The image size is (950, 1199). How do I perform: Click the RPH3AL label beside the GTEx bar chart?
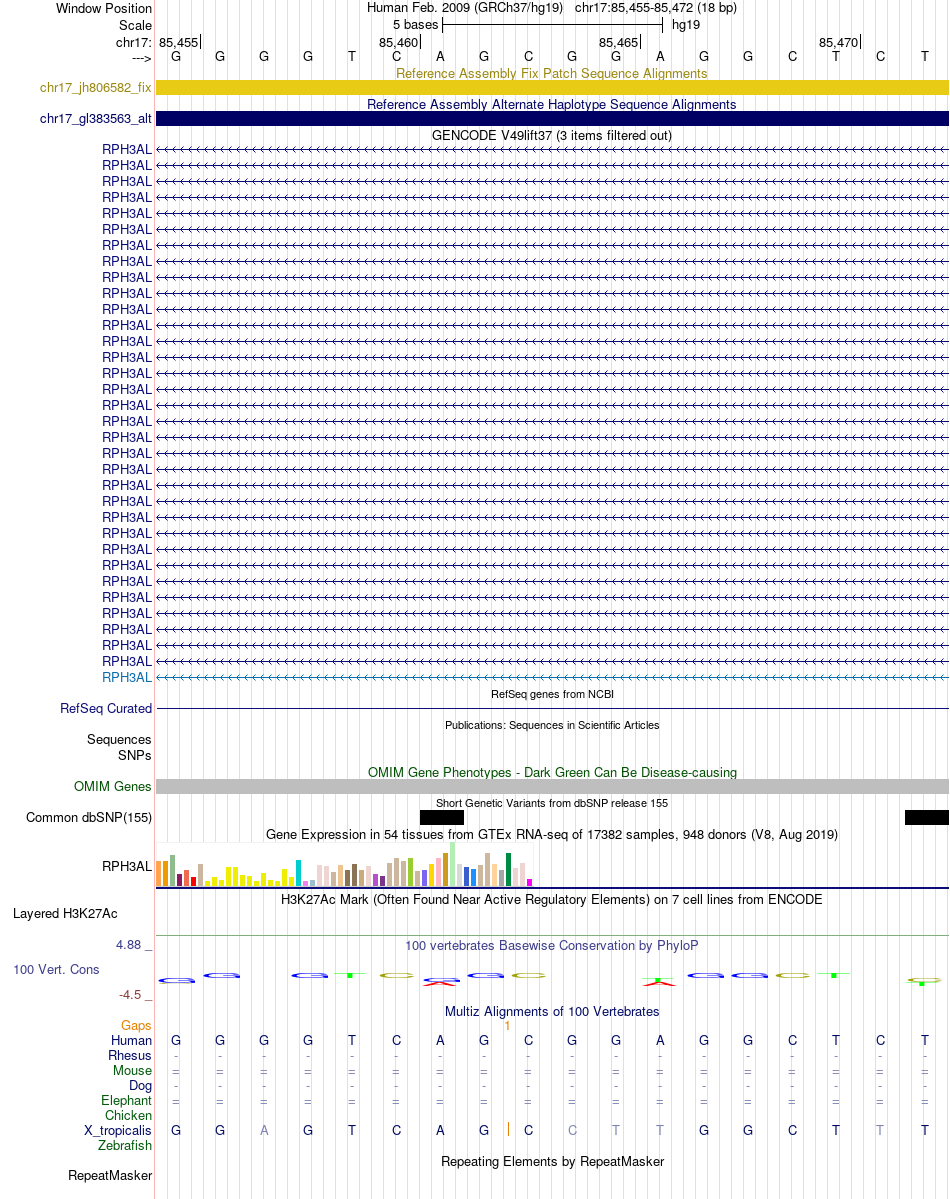pos(127,866)
